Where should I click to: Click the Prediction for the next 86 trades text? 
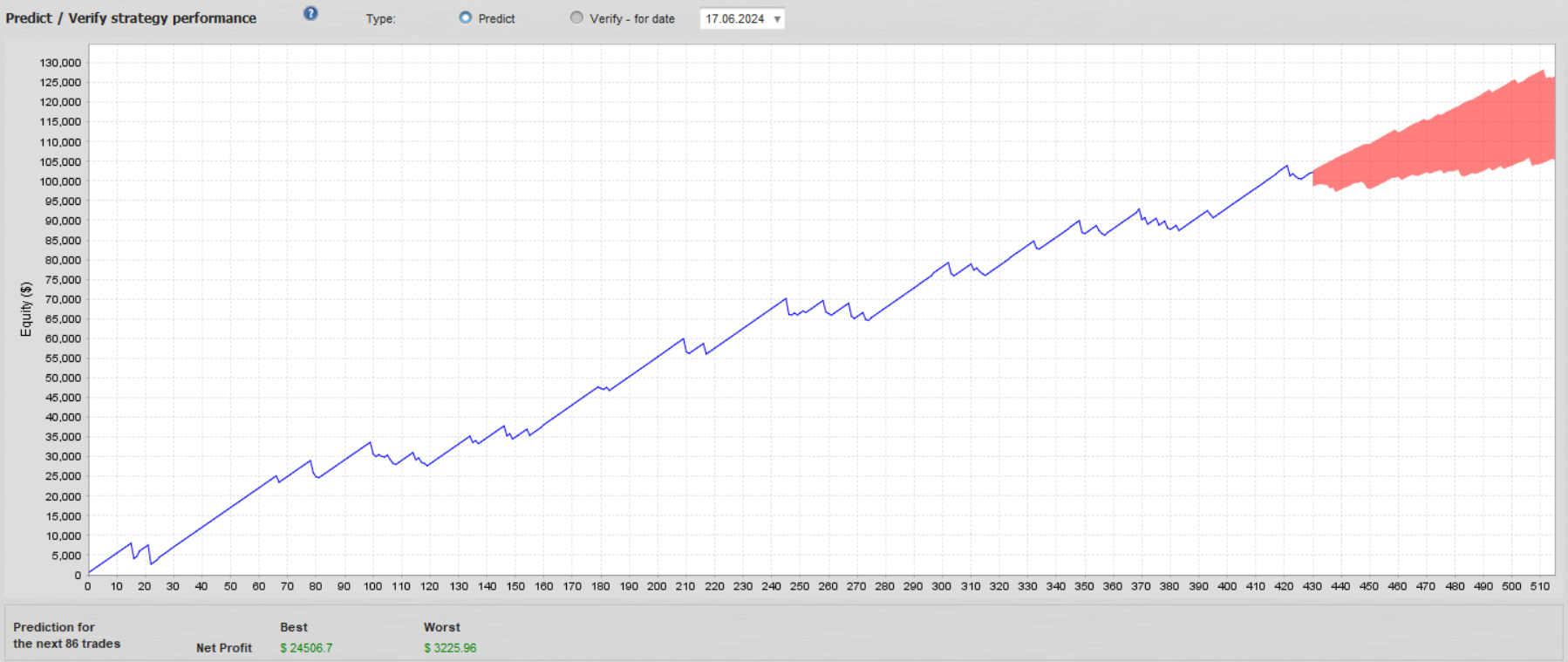click(67, 636)
